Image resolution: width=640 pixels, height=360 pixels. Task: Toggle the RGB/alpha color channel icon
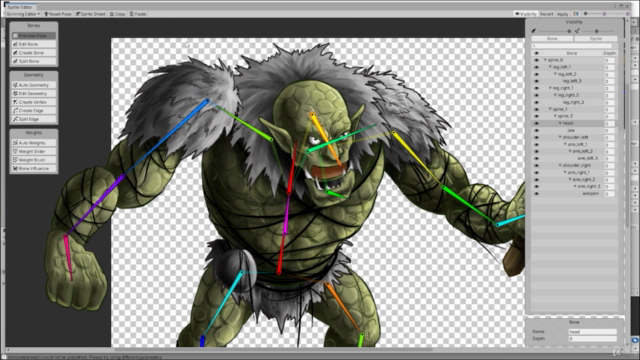pos(576,14)
